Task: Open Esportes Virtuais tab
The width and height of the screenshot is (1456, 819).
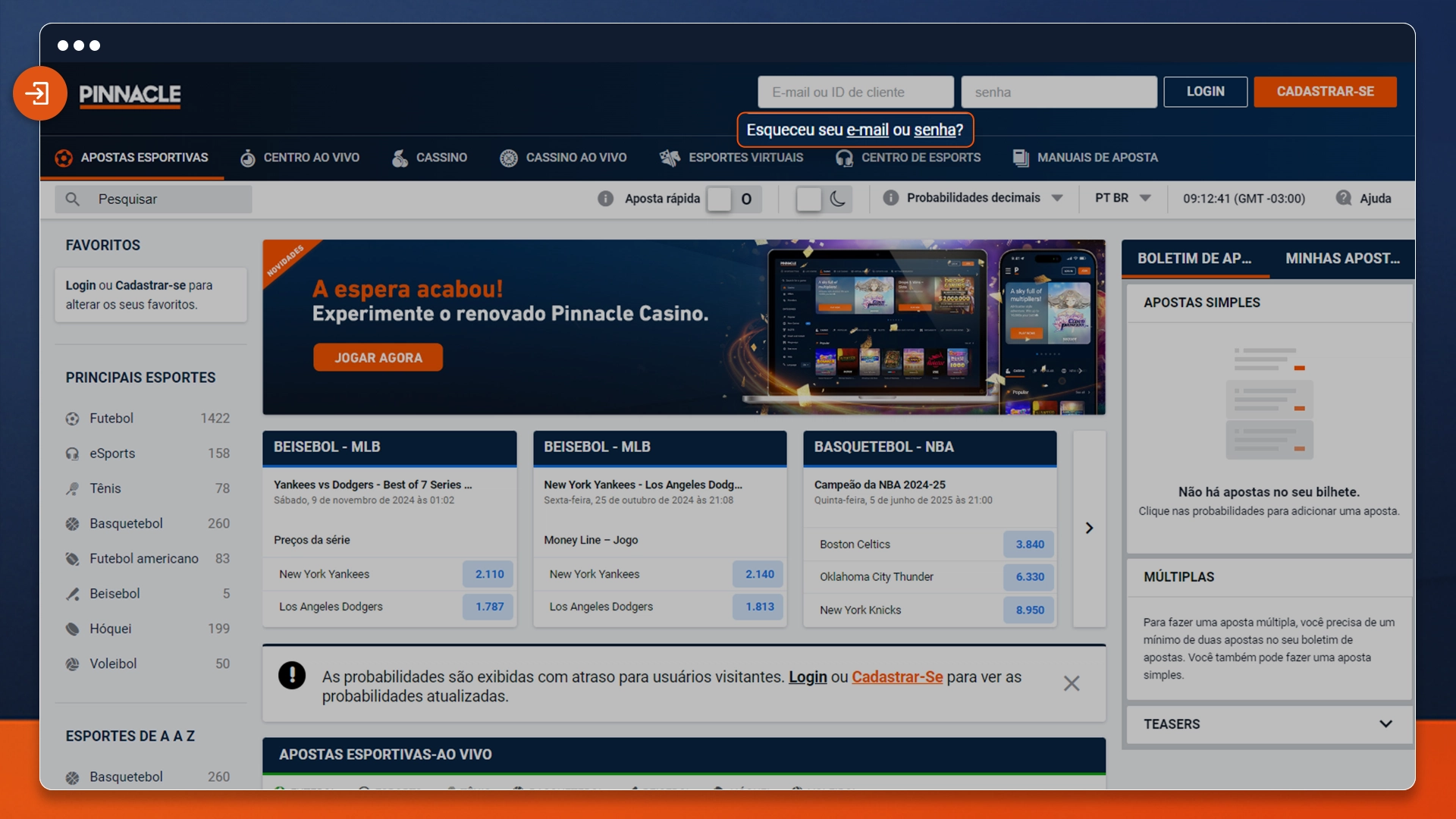Action: pyautogui.click(x=732, y=158)
